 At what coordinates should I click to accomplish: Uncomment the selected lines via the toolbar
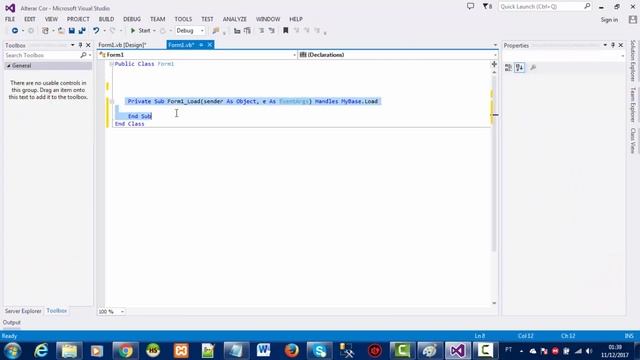coord(271,31)
